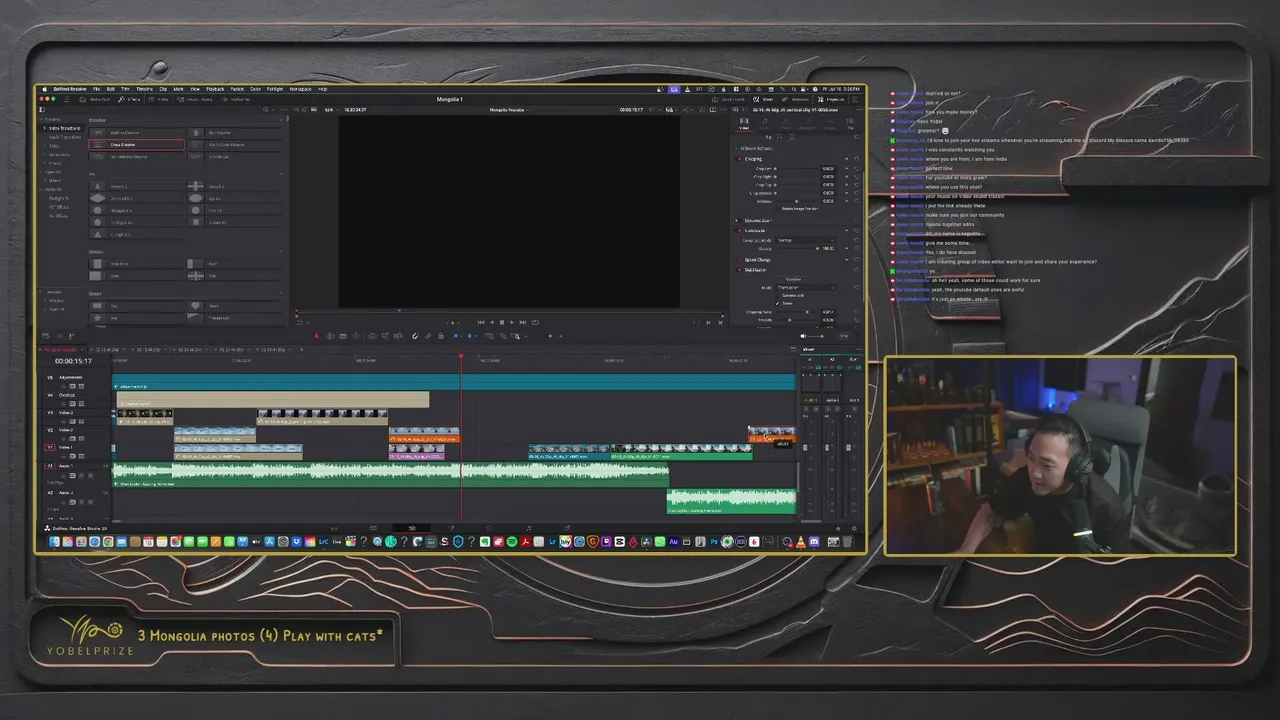Open the Workspace menu
Viewport: 1280px width, 720px height.
tap(300, 89)
